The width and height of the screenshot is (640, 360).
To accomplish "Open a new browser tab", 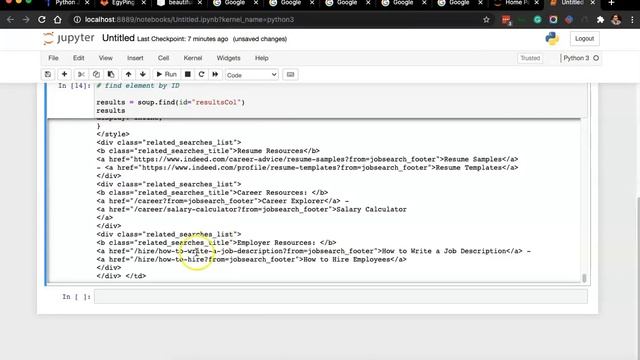I will tap(611, 3).
